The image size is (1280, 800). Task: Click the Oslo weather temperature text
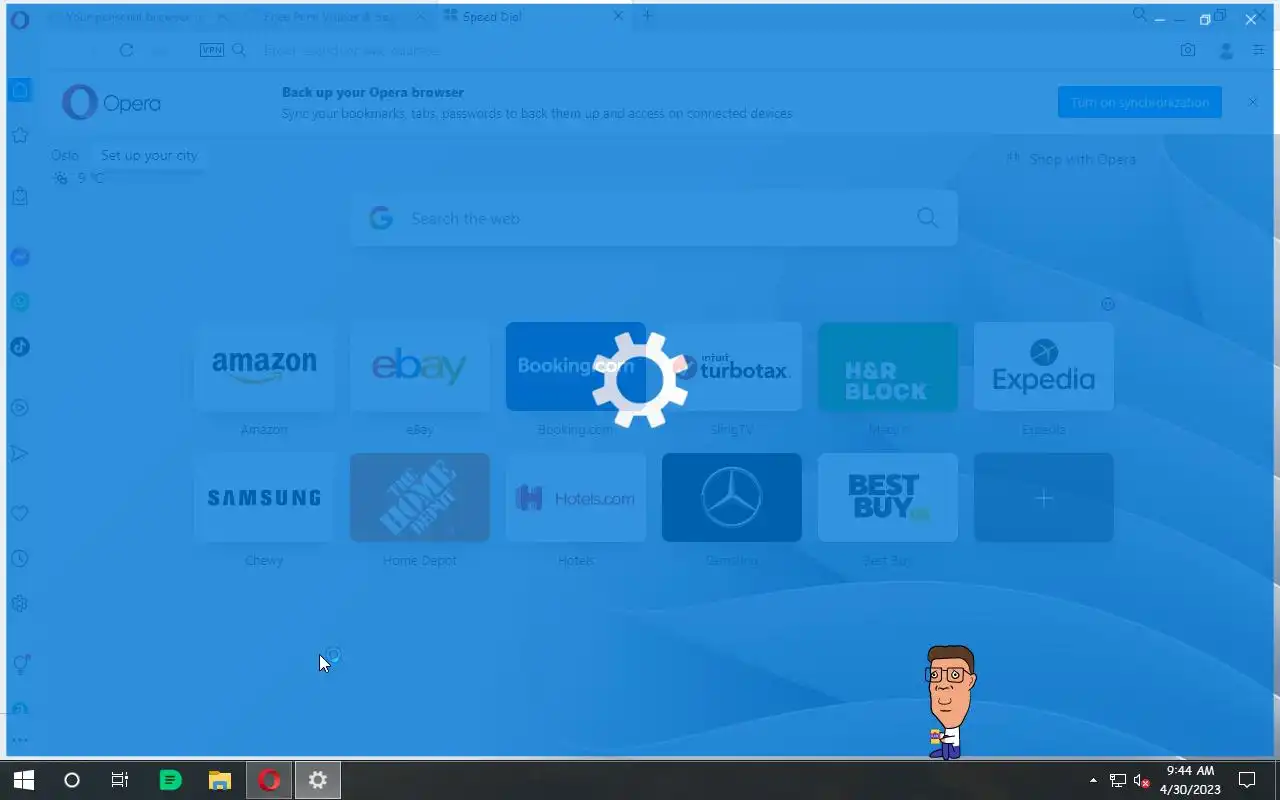point(90,178)
